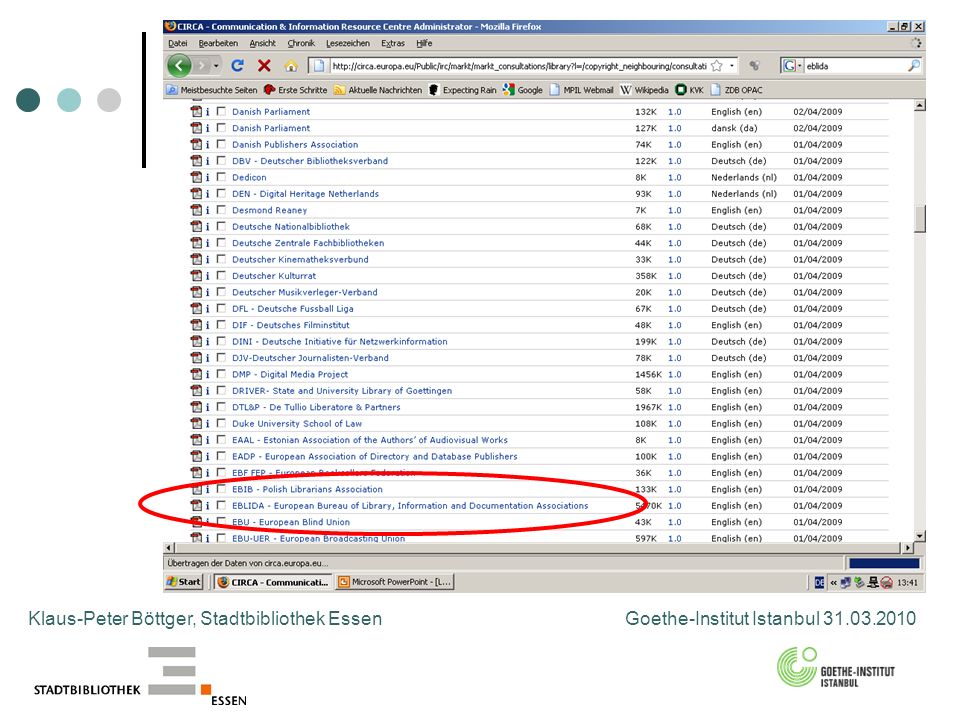Open the EBLIDA European Bureau of Library link

coord(410,506)
